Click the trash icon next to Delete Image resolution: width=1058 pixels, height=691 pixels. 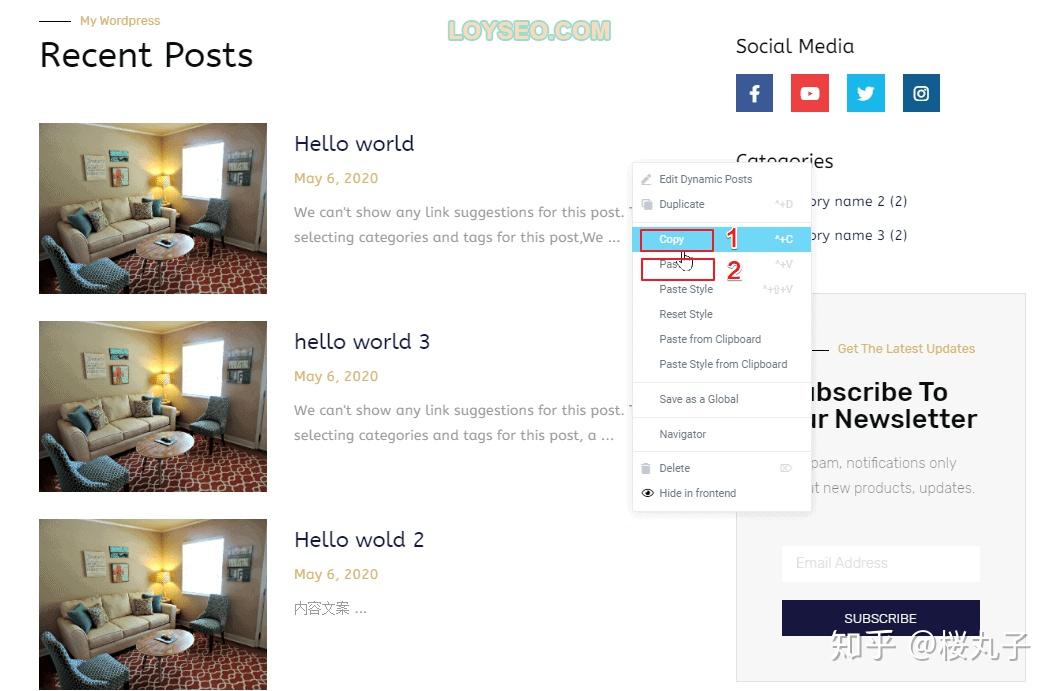pyautogui.click(x=646, y=468)
